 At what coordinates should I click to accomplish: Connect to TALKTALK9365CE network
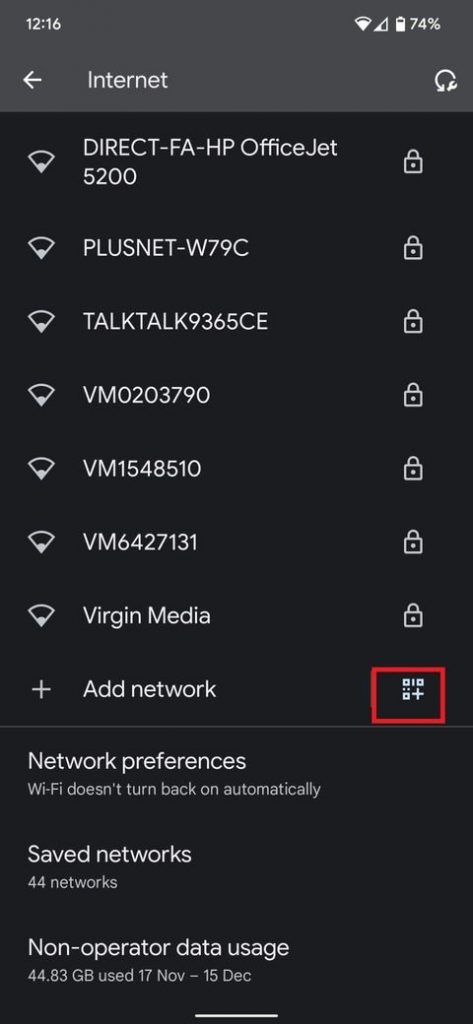pos(236,321)
